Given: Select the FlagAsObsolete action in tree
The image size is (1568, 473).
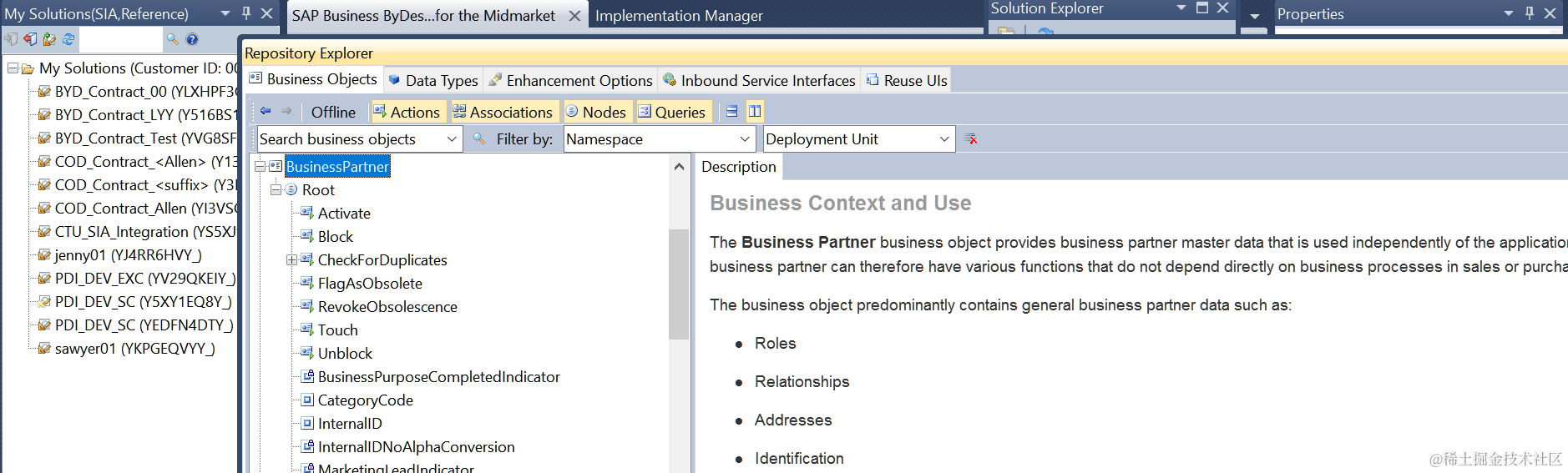Looking at the screenshot, I should pyautogui.click(x=370, y=284).
